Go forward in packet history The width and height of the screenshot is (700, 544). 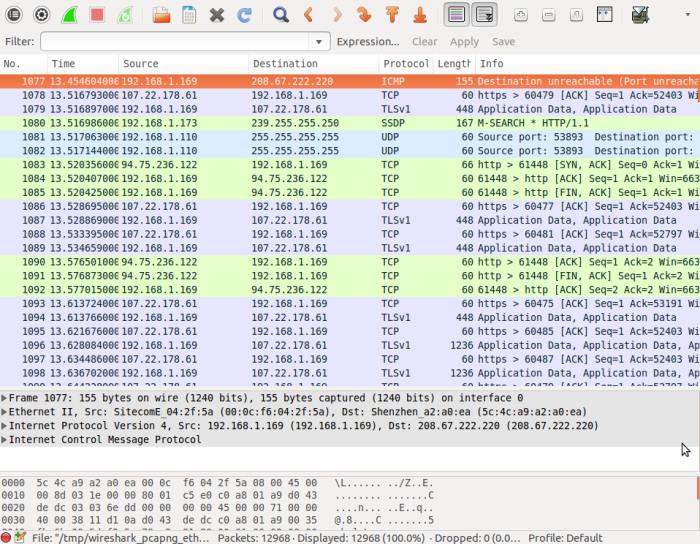[x=337, y=15]
